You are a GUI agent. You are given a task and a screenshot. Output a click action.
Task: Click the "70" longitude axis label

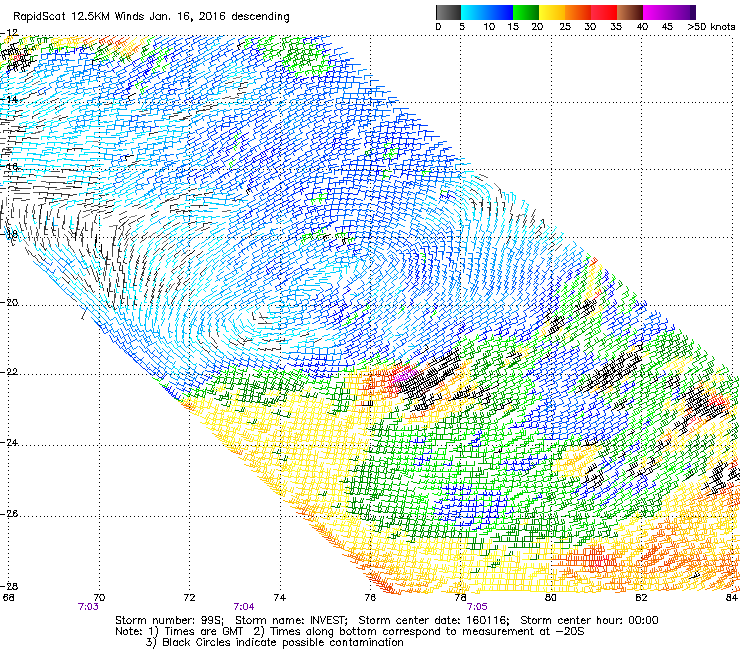(99, 598)
